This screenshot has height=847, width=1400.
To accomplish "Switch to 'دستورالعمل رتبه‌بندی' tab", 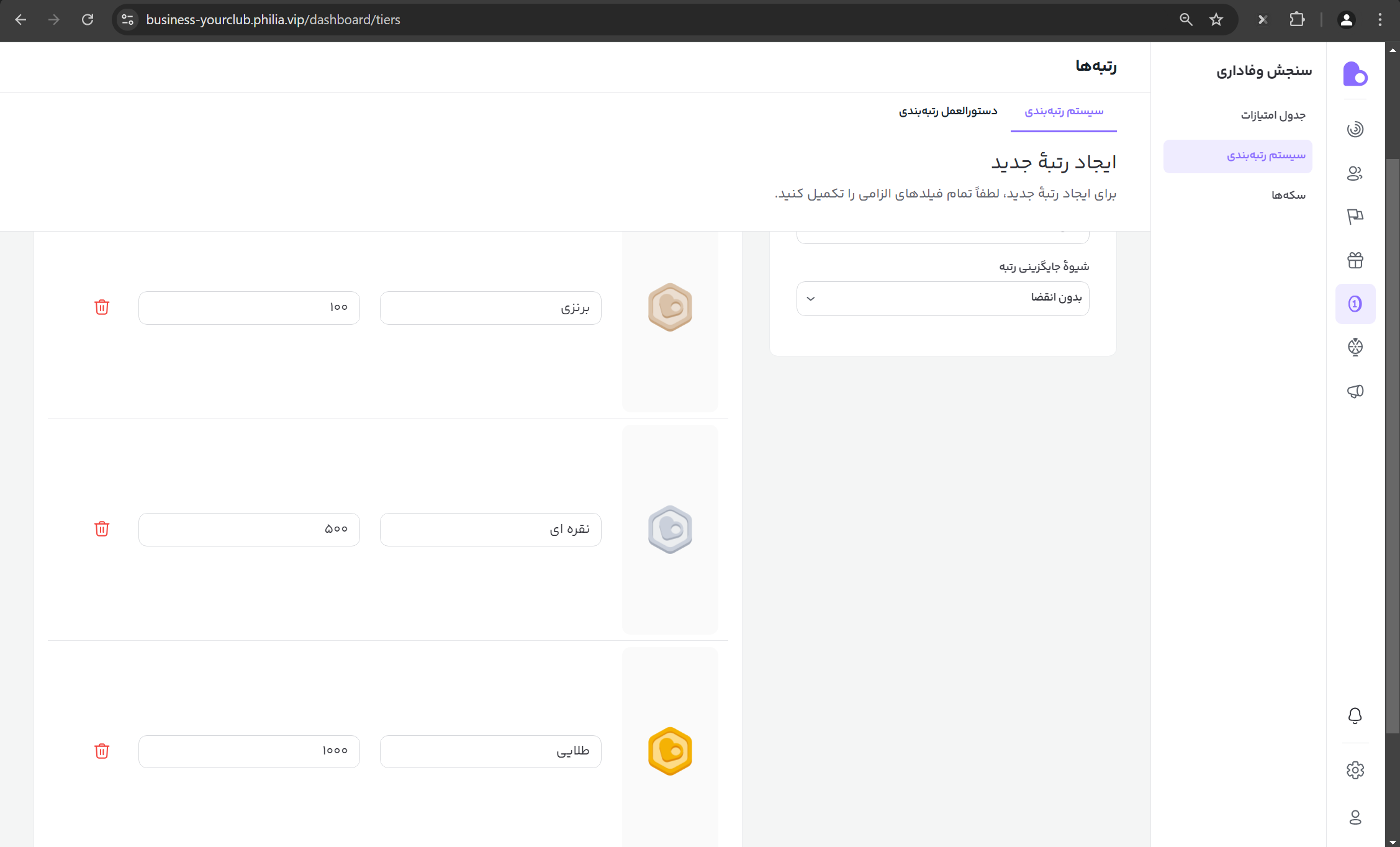I will tap(948, 111).
